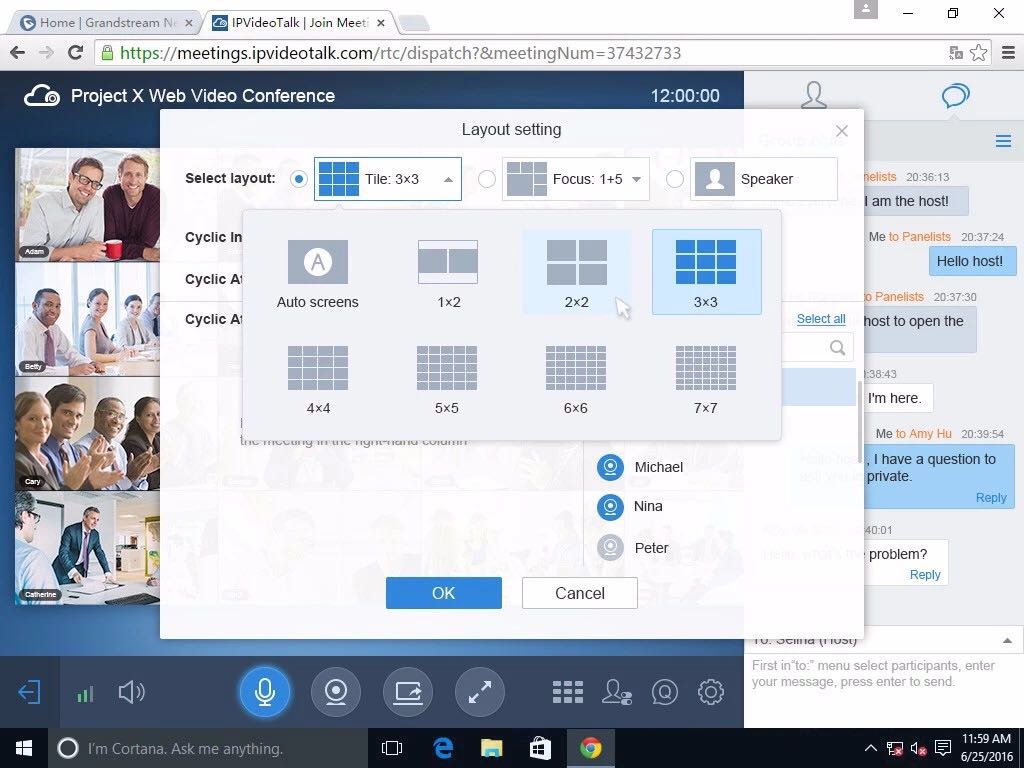Select the Speaker layout radio button
1024x768 pixels.
675,179
